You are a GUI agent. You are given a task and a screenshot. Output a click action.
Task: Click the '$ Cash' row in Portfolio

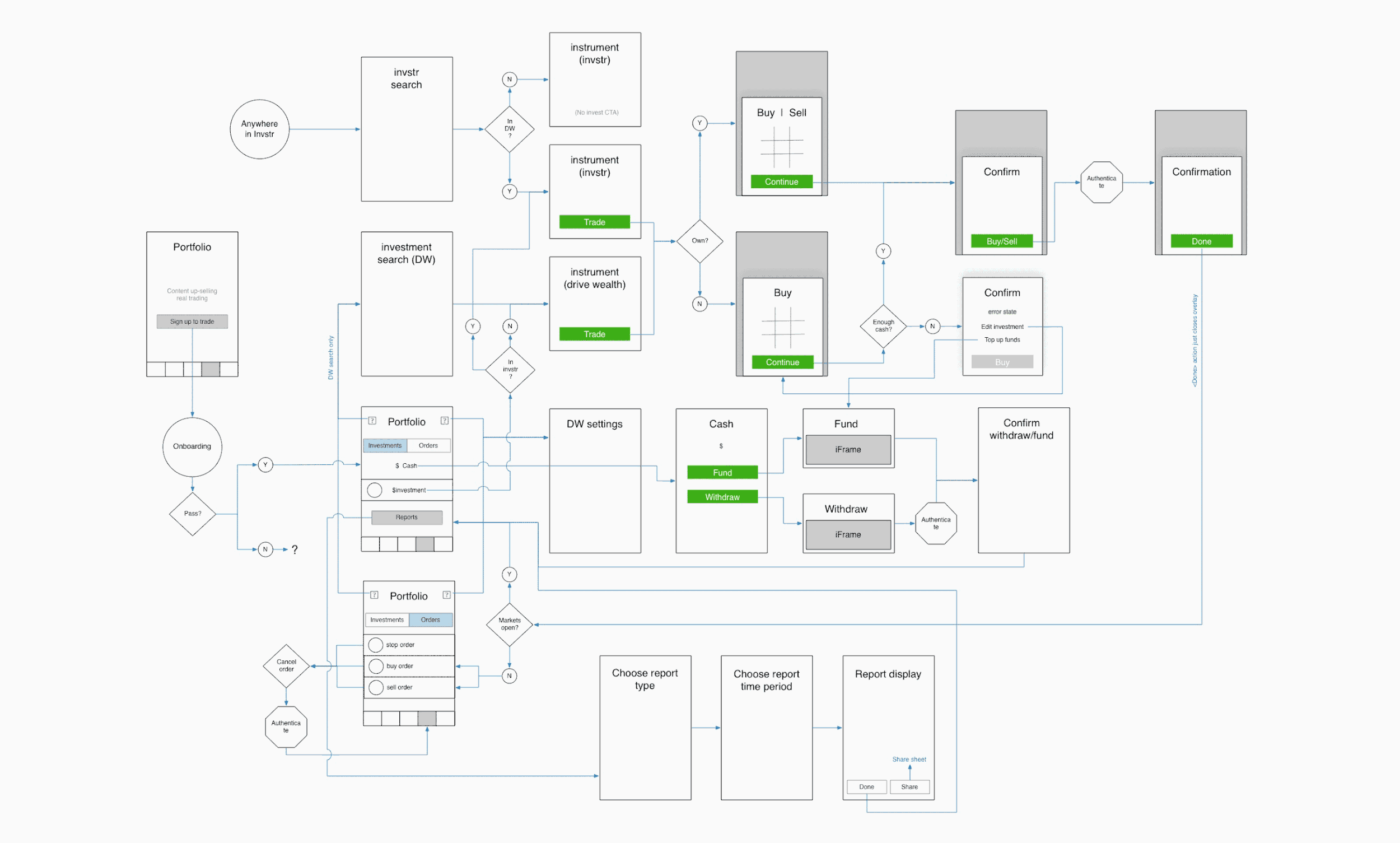point(407,466)
